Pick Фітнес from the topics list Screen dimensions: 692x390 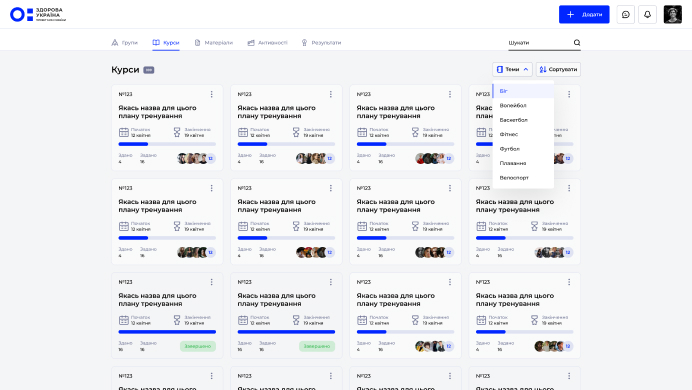(x=523, y=134)
